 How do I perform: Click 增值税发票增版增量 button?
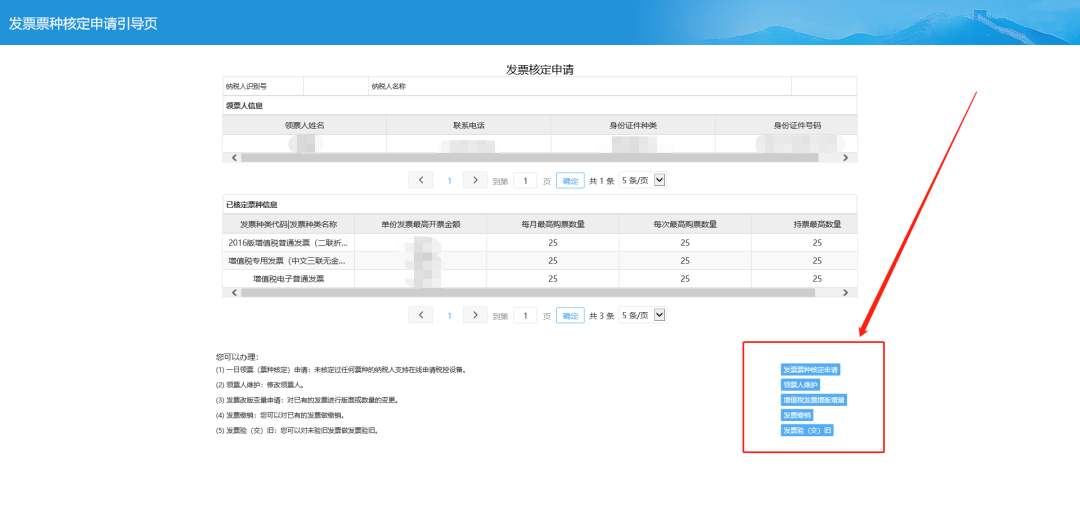[813, 399]
